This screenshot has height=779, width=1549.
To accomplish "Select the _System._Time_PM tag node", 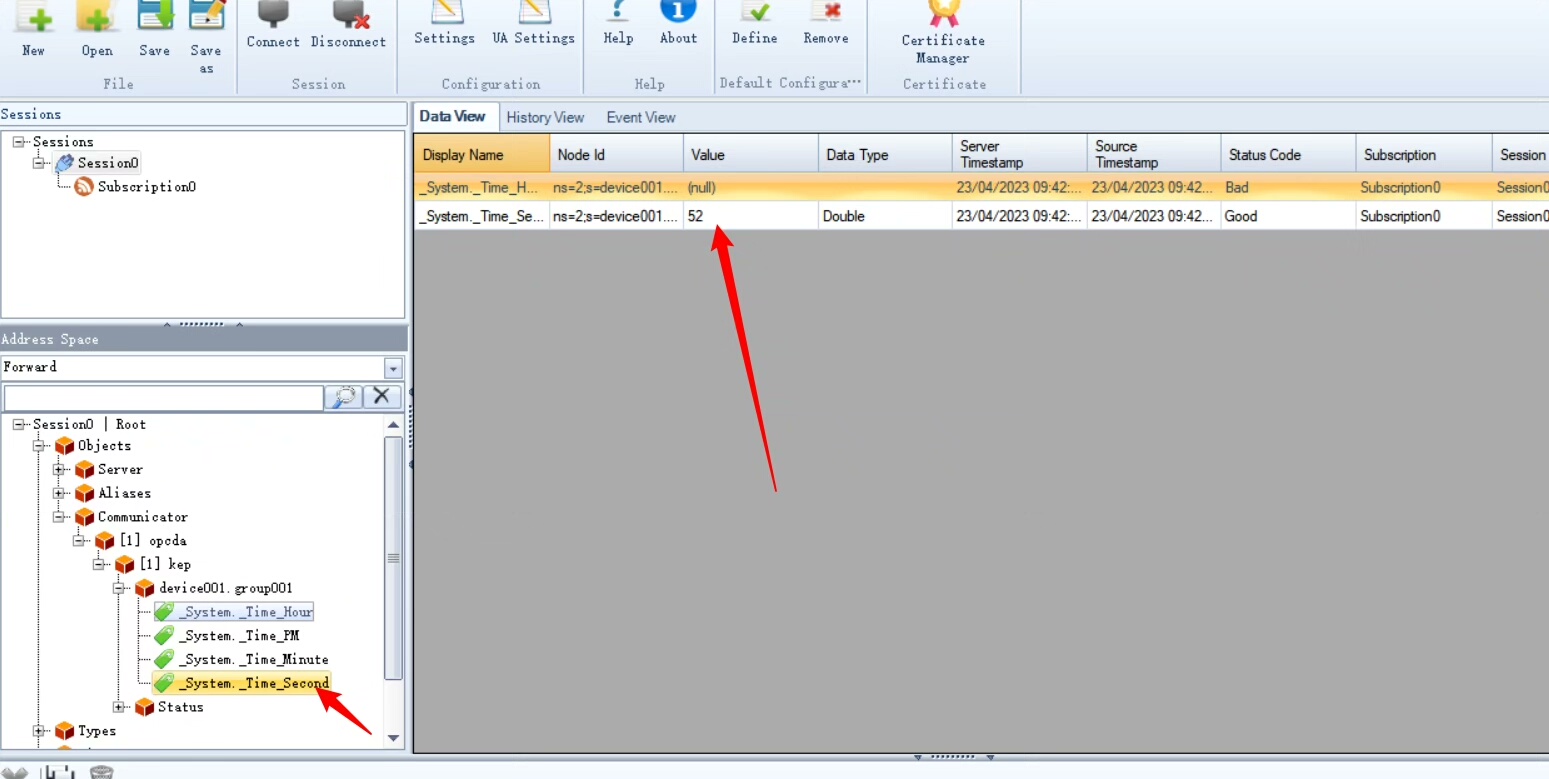I will (239, 636).
